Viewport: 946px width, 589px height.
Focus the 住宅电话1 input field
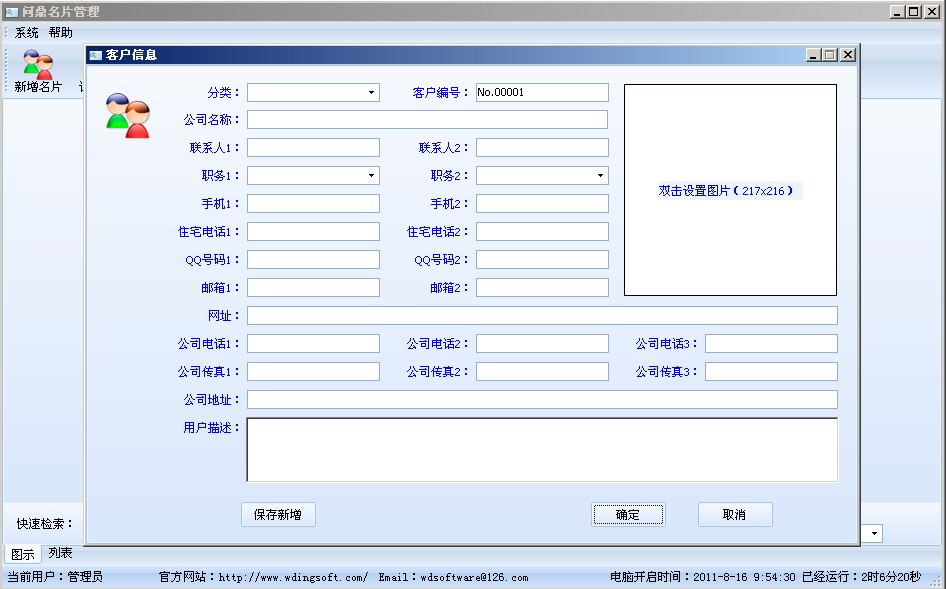tap(313, 232)
